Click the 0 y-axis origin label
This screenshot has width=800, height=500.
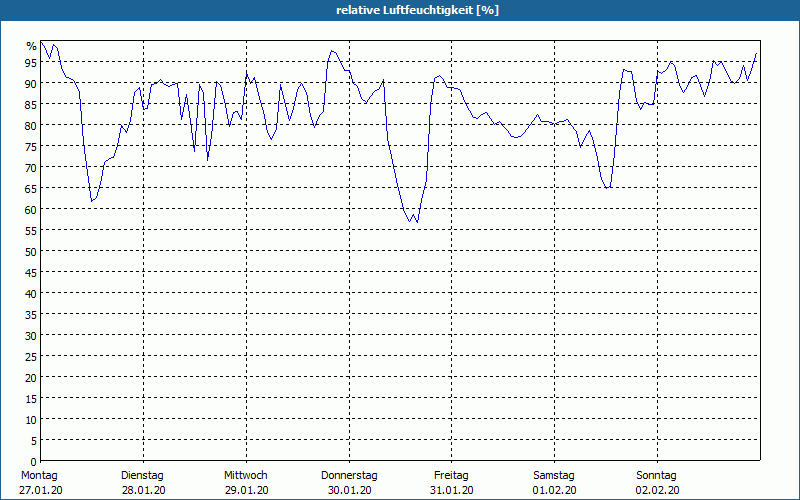tap(34, 462)
